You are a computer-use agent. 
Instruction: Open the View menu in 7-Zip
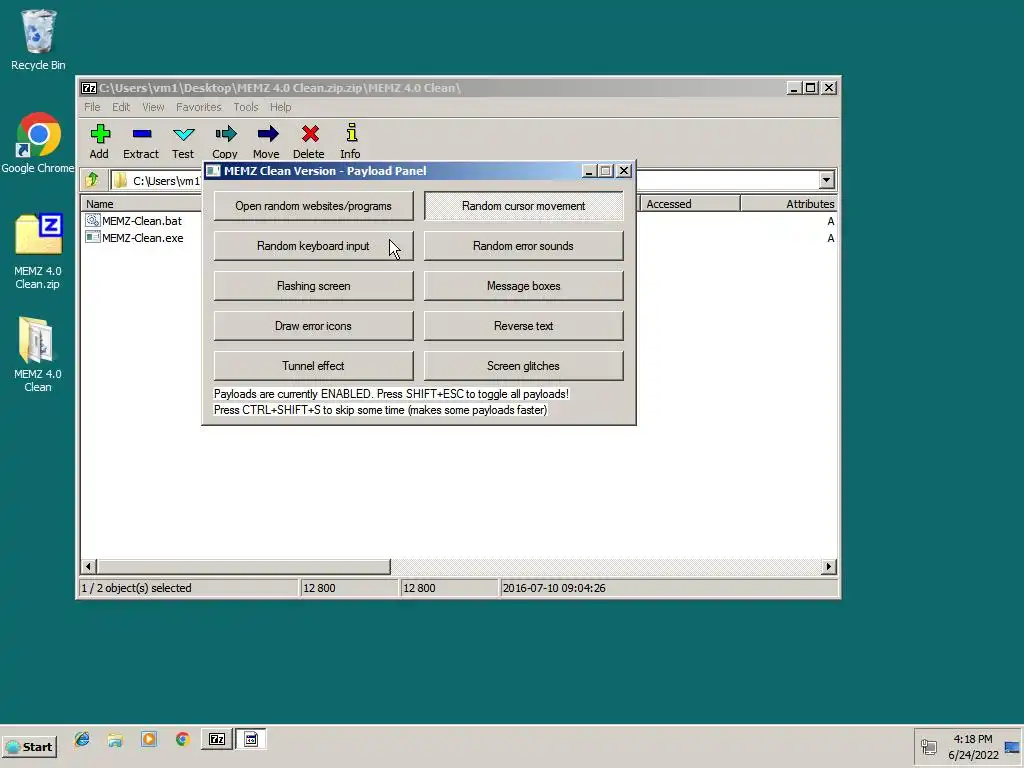[x=153, y=107]
